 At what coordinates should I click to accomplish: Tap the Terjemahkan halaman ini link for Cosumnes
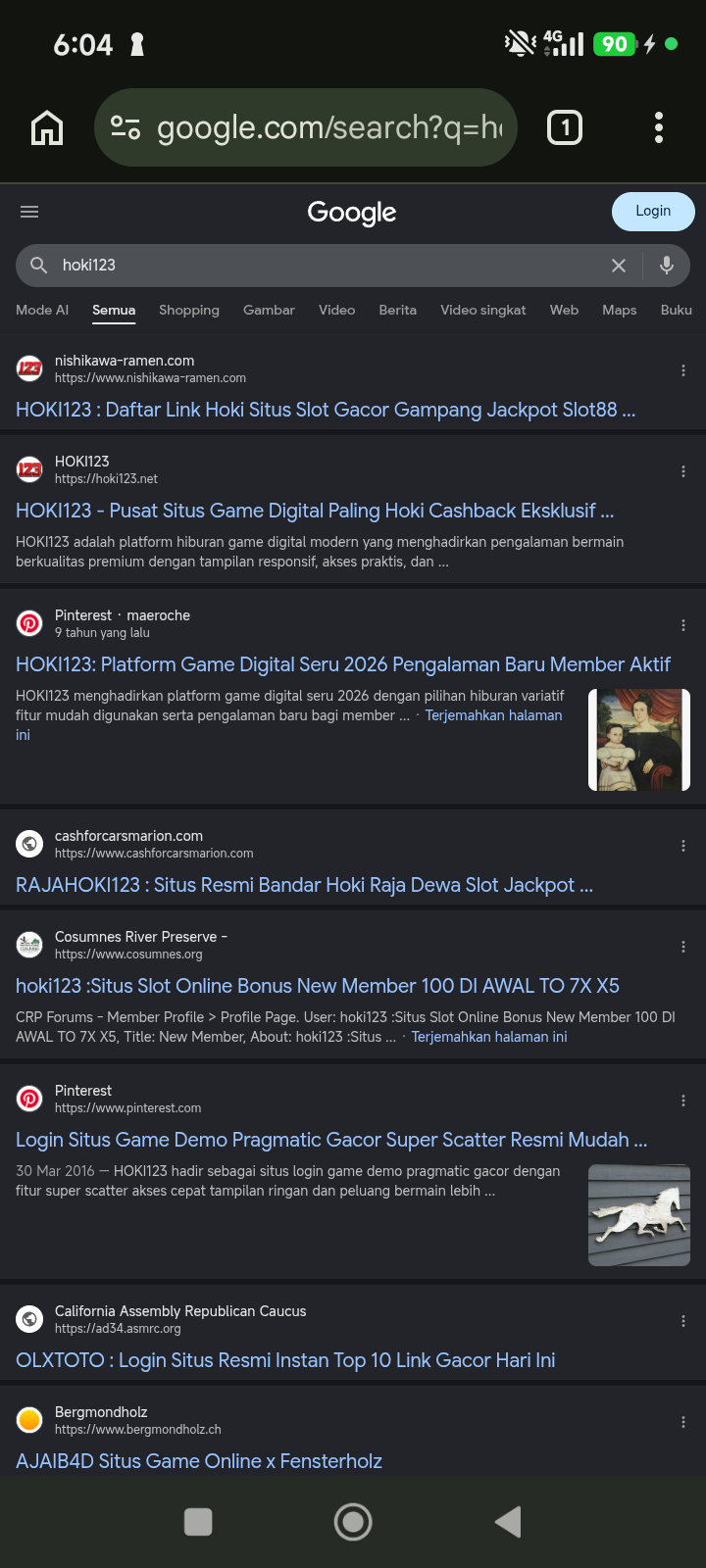tap(489, 1037)
